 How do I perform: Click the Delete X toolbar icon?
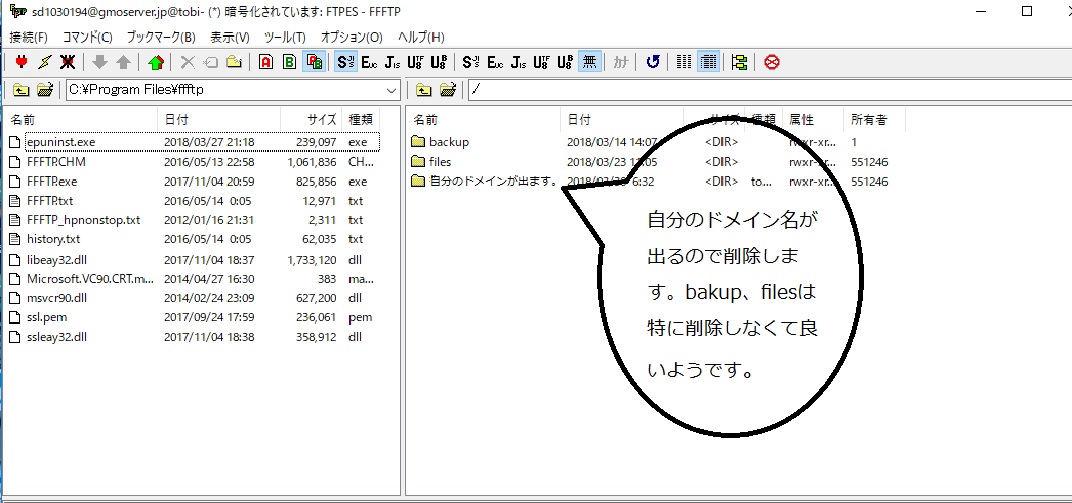187,62
